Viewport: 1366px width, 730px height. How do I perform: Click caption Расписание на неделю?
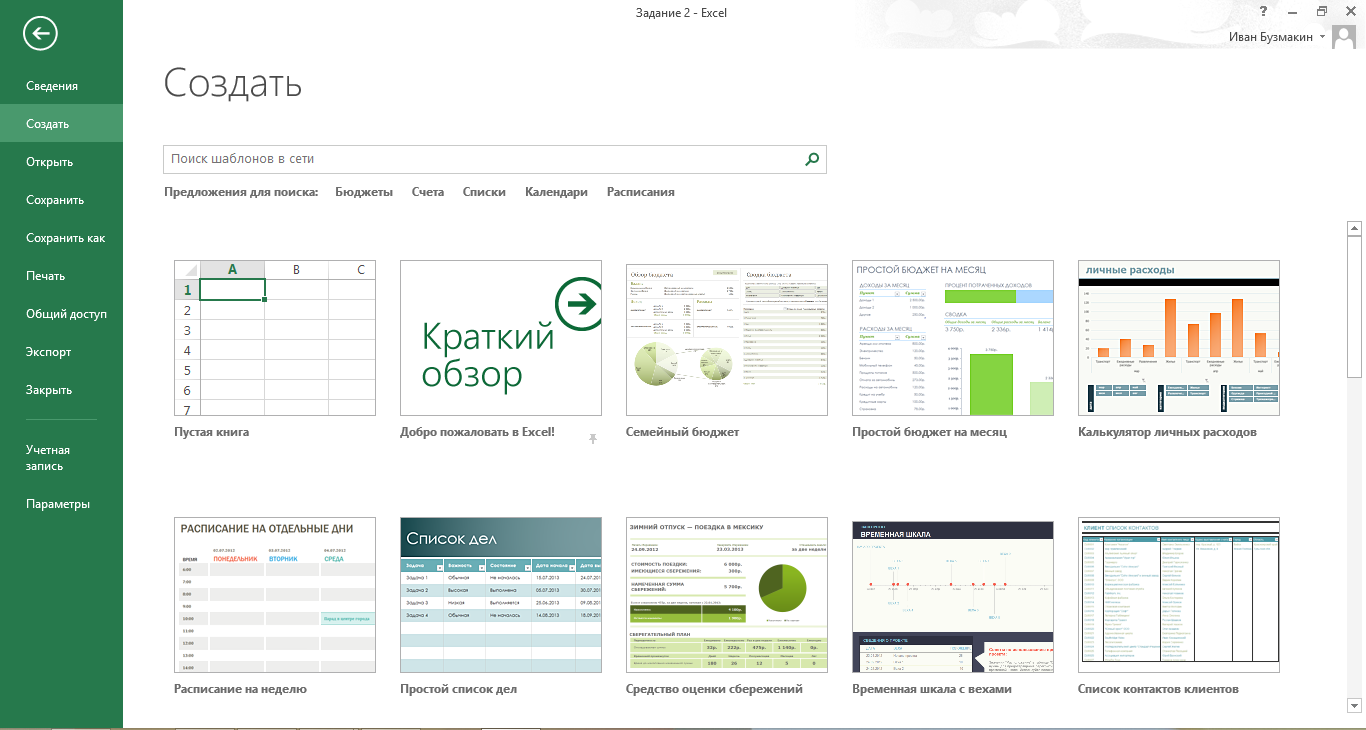point(240,689)
